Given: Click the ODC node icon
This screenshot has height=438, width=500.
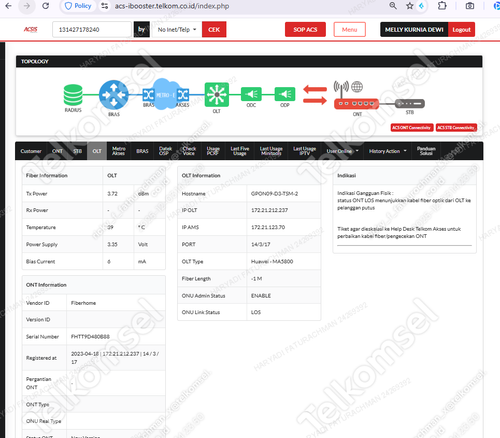Looking at the screenshot, I should tap(251, 94).
